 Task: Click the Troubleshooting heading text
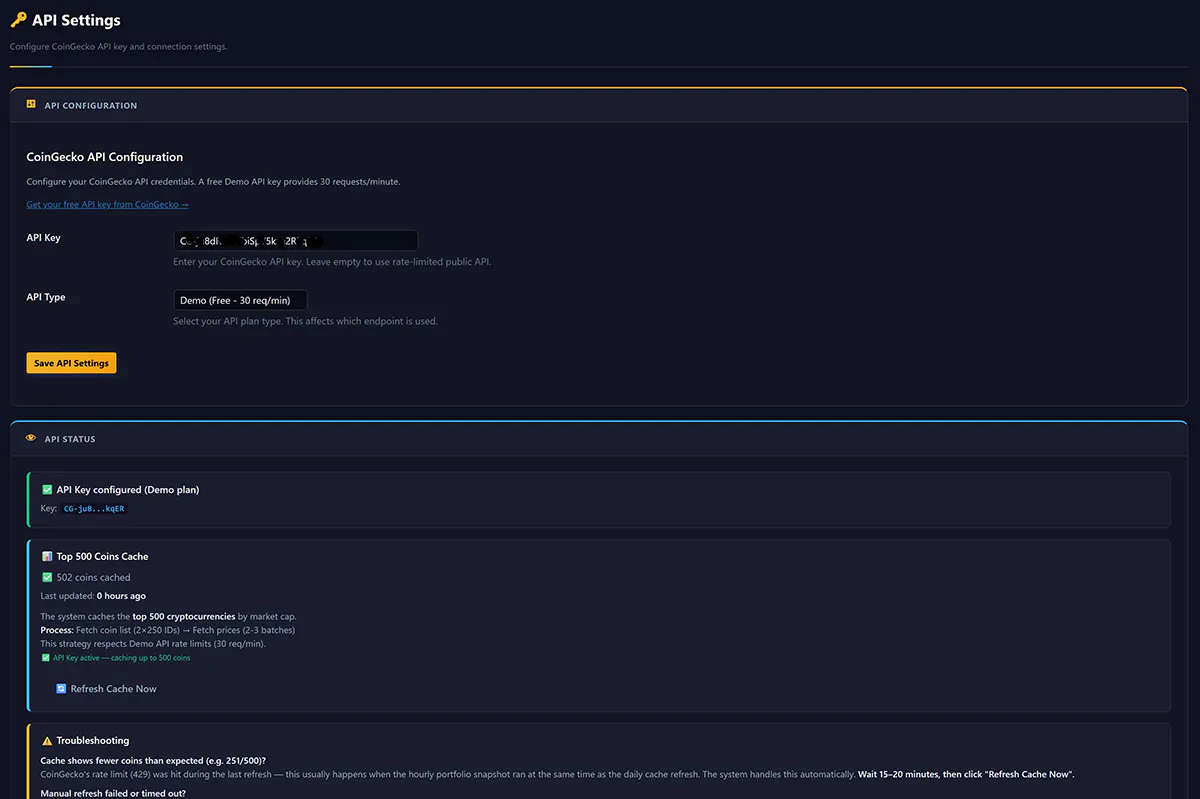93,741
